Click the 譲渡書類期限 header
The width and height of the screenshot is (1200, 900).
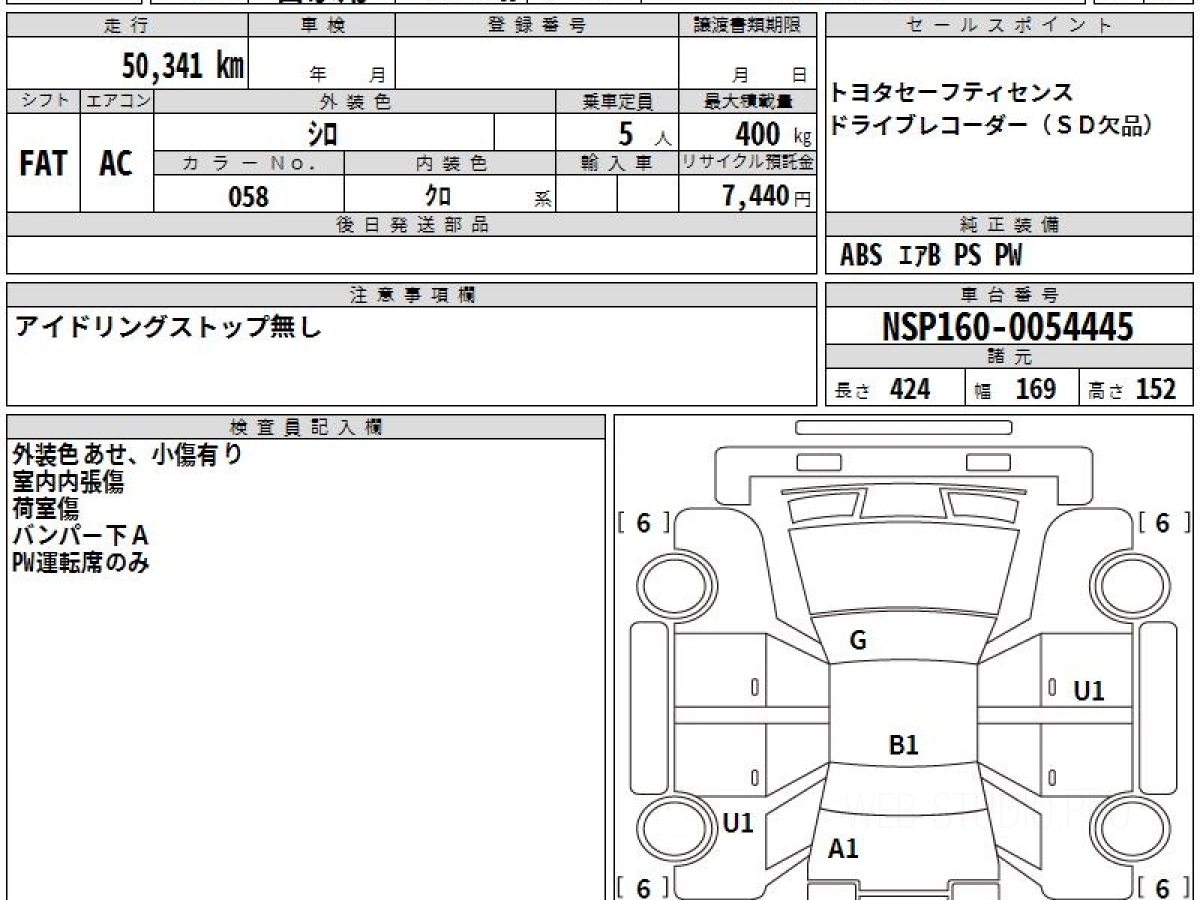click(747, 26)
